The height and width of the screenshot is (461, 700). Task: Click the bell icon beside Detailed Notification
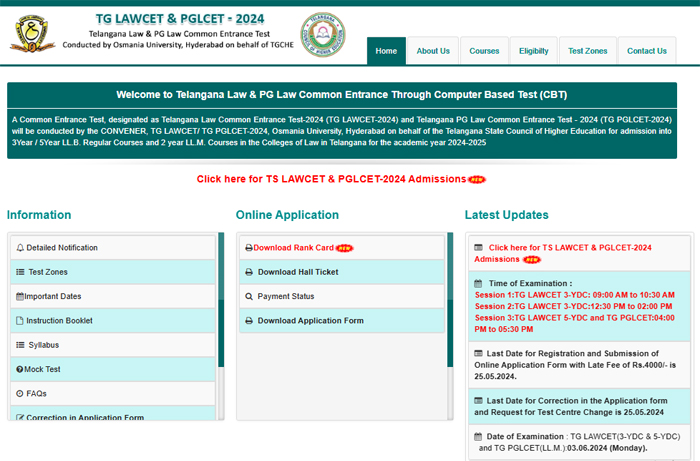(20, 248)
